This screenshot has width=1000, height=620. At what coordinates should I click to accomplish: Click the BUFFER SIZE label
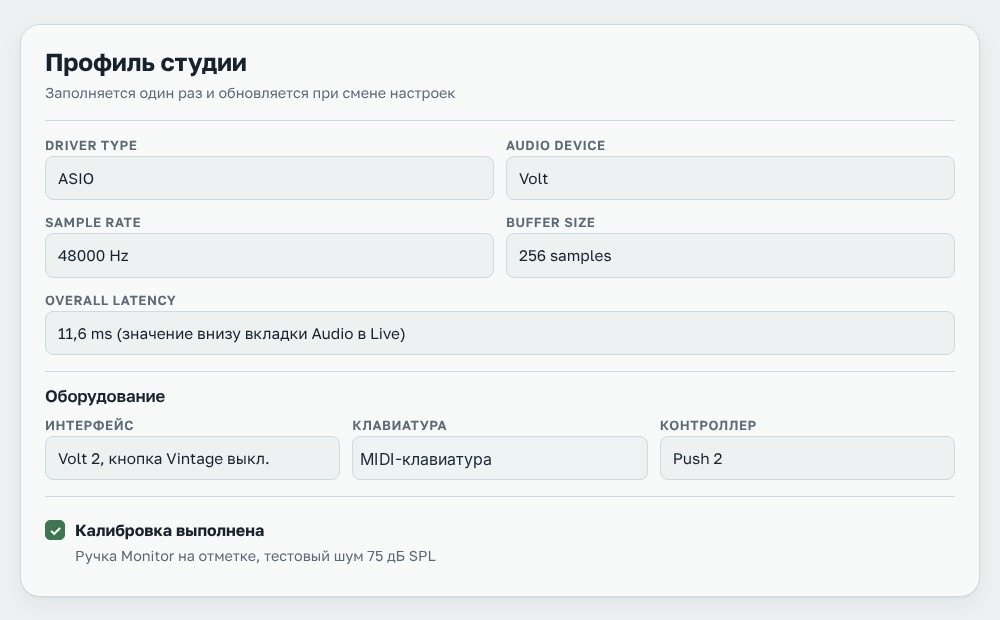(x=550, y=223)
